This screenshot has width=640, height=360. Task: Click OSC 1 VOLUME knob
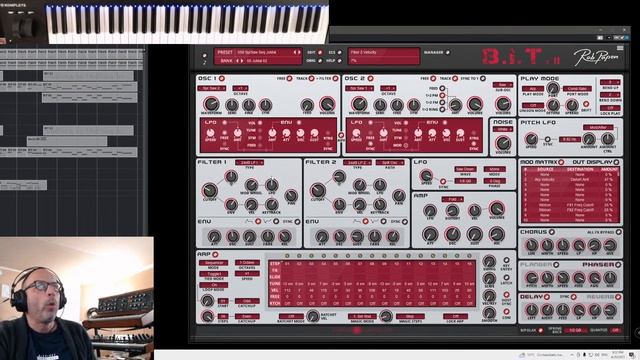327,104
